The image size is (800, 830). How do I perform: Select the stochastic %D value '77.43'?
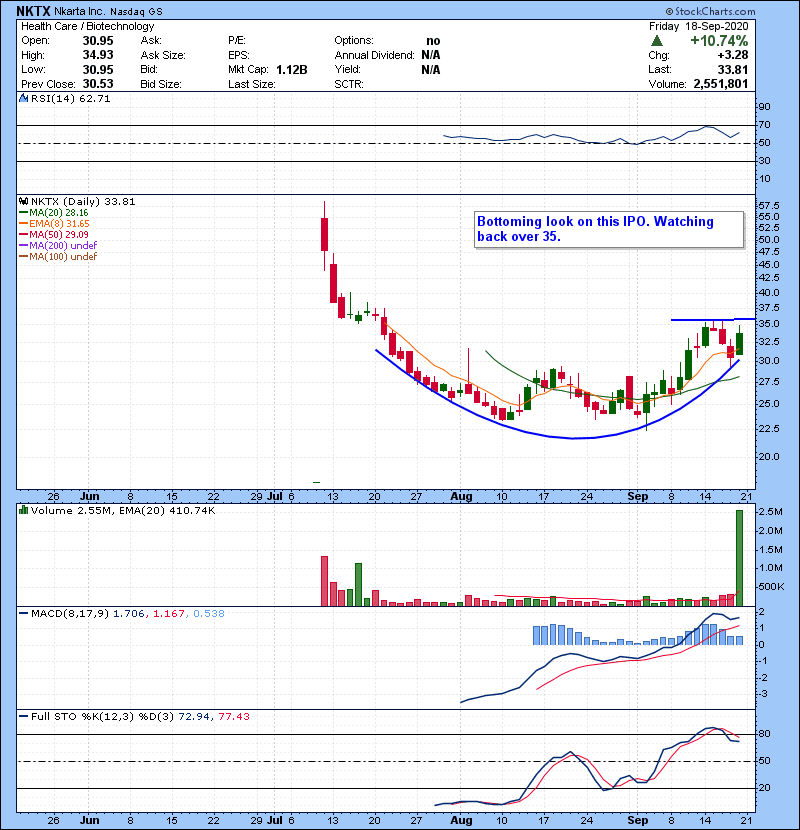[x=233, y=716]
